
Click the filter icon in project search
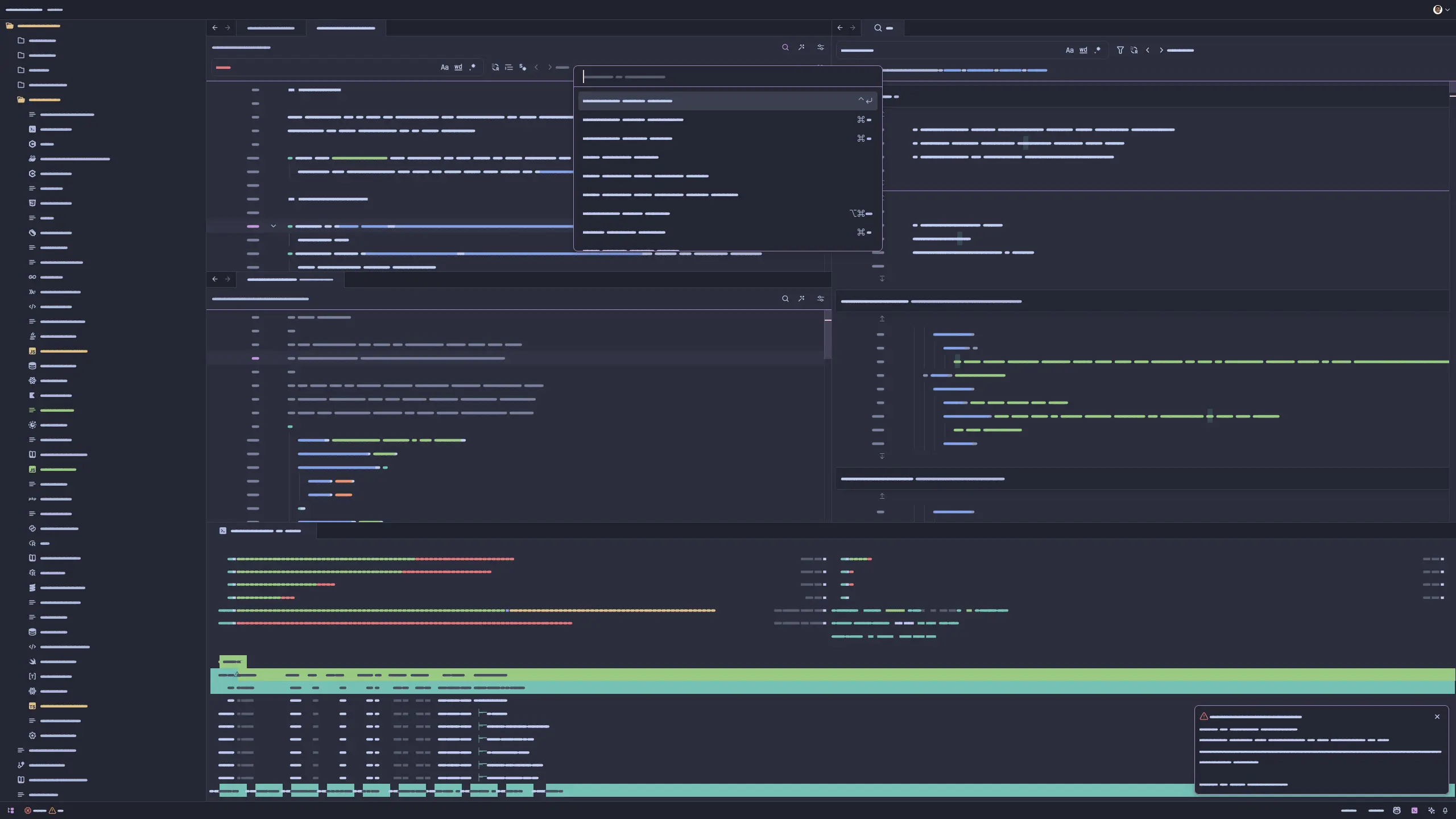(1120, 50)
